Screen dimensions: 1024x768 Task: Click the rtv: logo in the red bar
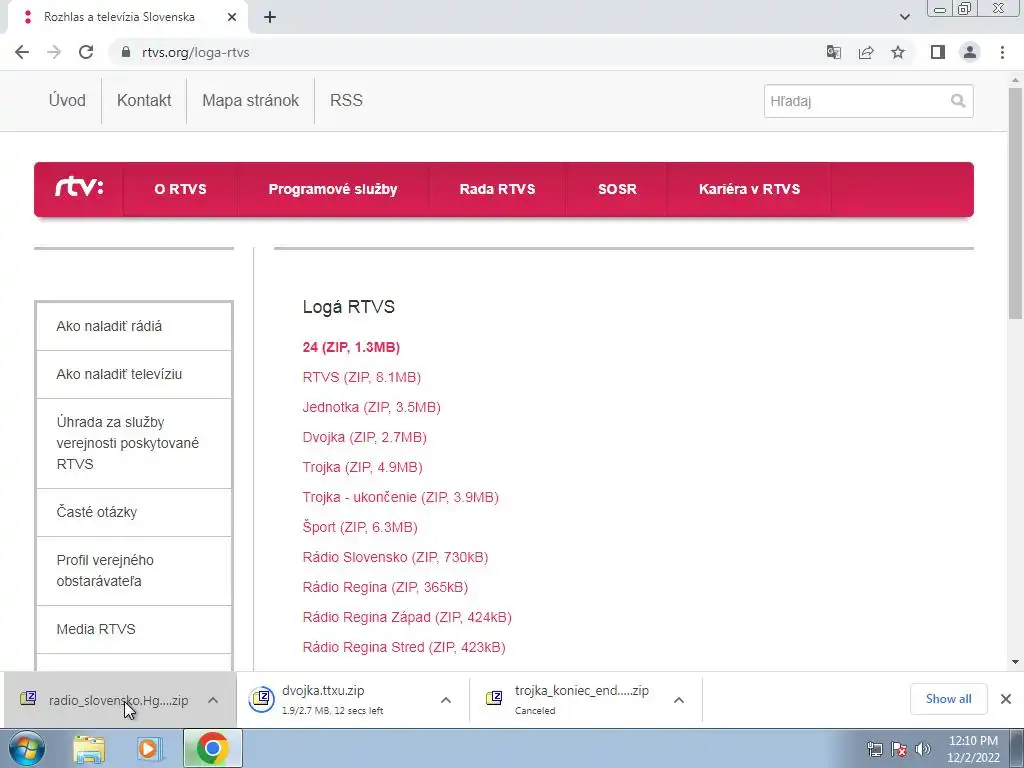79,188
